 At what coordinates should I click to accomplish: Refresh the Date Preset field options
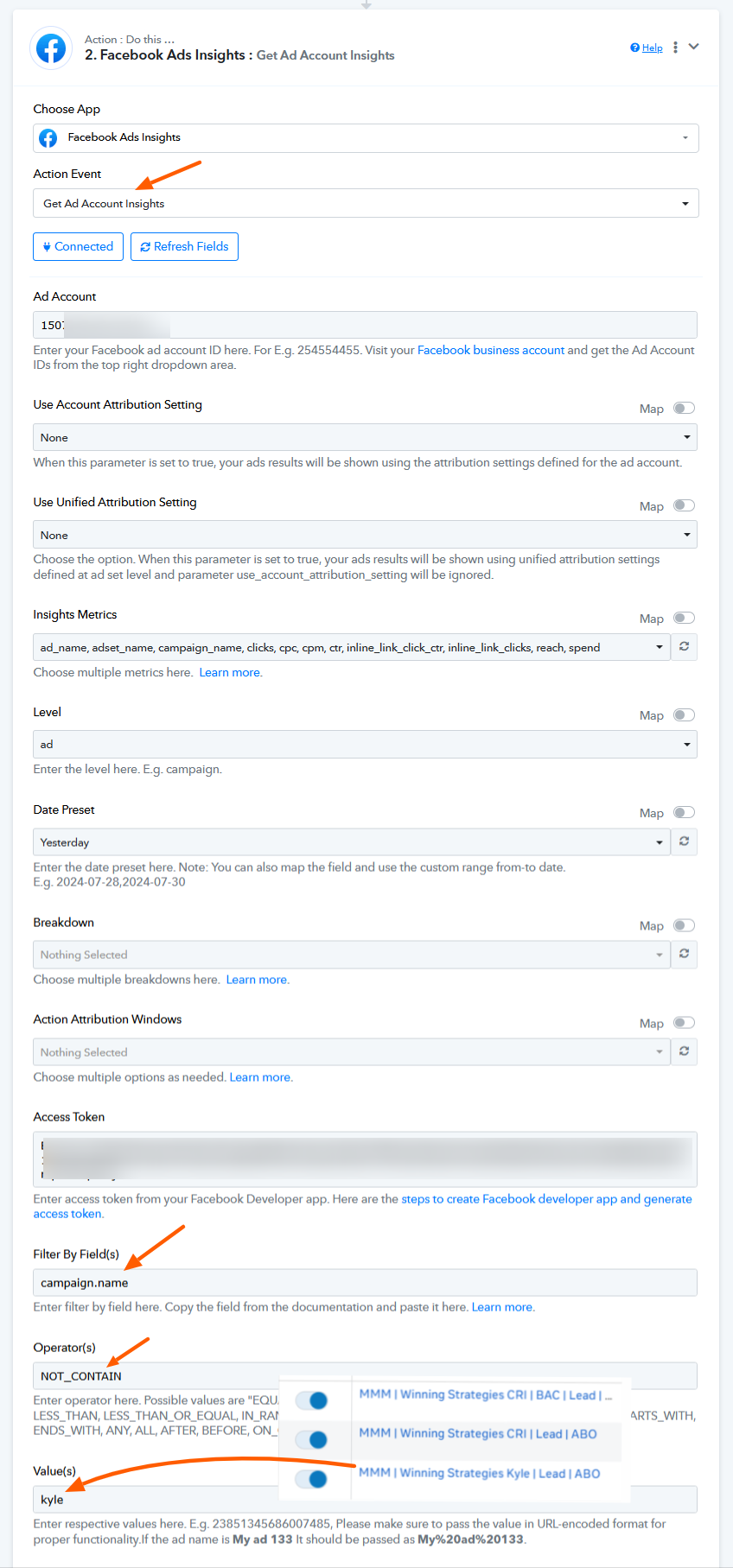point(684,841)
